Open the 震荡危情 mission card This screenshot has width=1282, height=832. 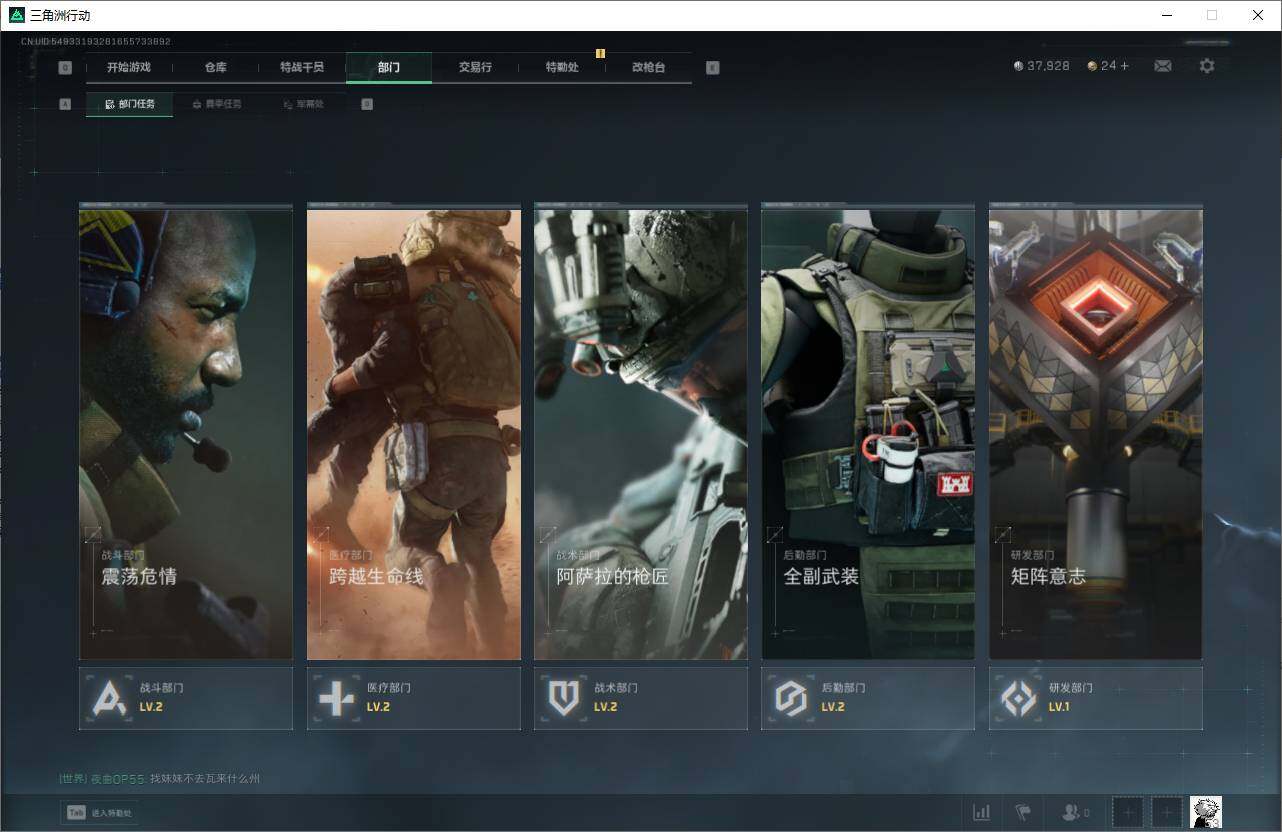coord(186,432)
